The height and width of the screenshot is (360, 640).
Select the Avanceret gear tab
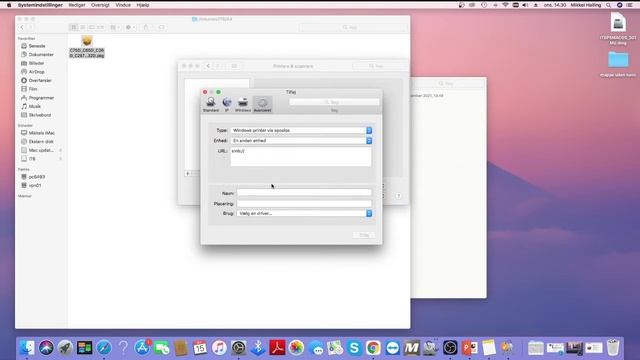coord(262,104)
